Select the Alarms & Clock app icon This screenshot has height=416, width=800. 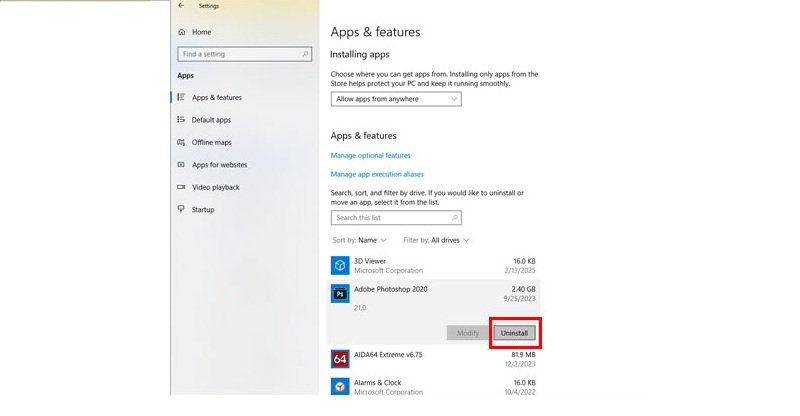click(x=340, y=386)
